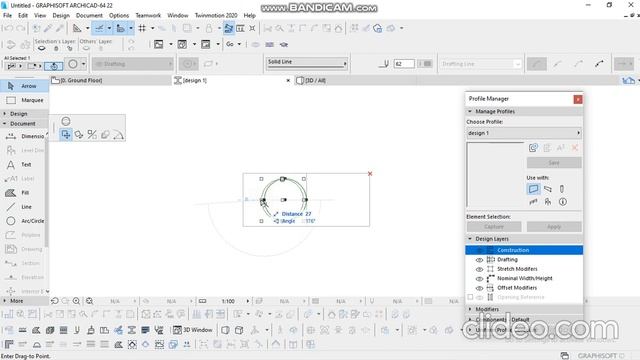Open the Window menu
Image resolution: width=640 pixels, height=360 pixels.
coord(178,16)
